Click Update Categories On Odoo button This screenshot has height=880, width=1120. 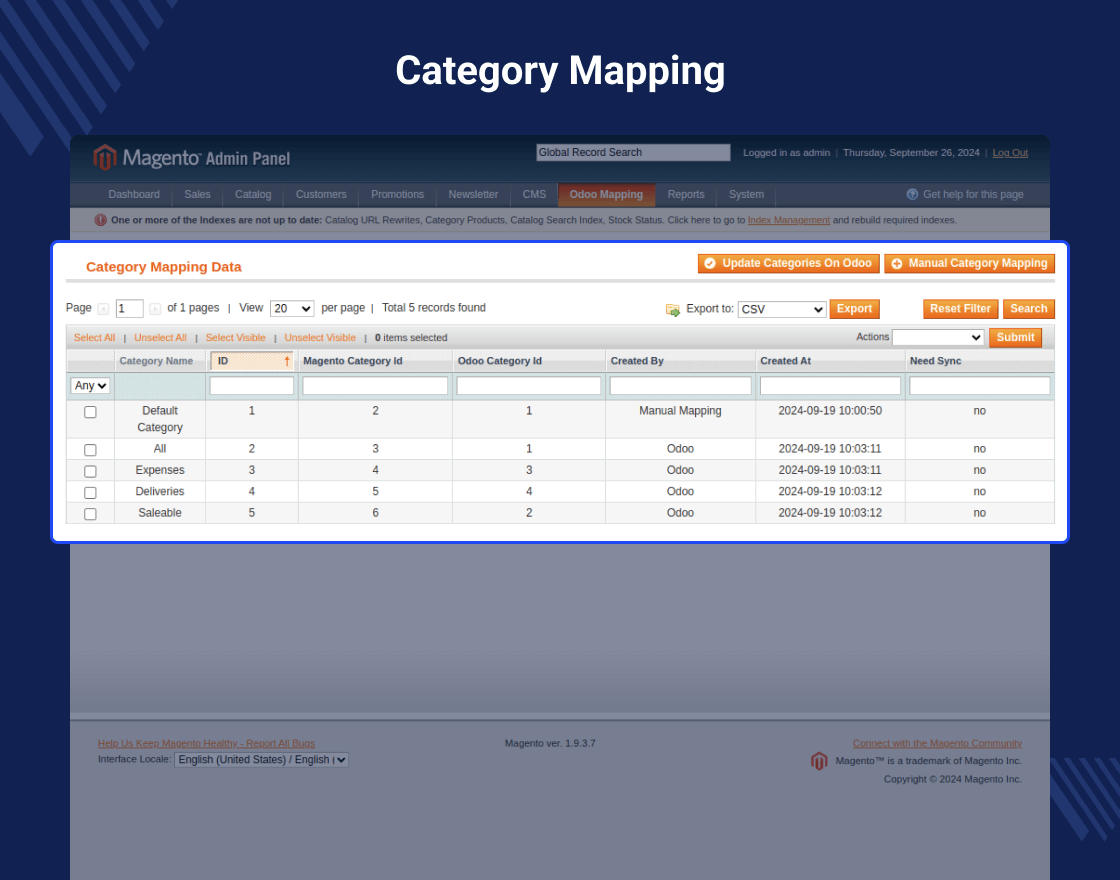(x=789, y=264)
